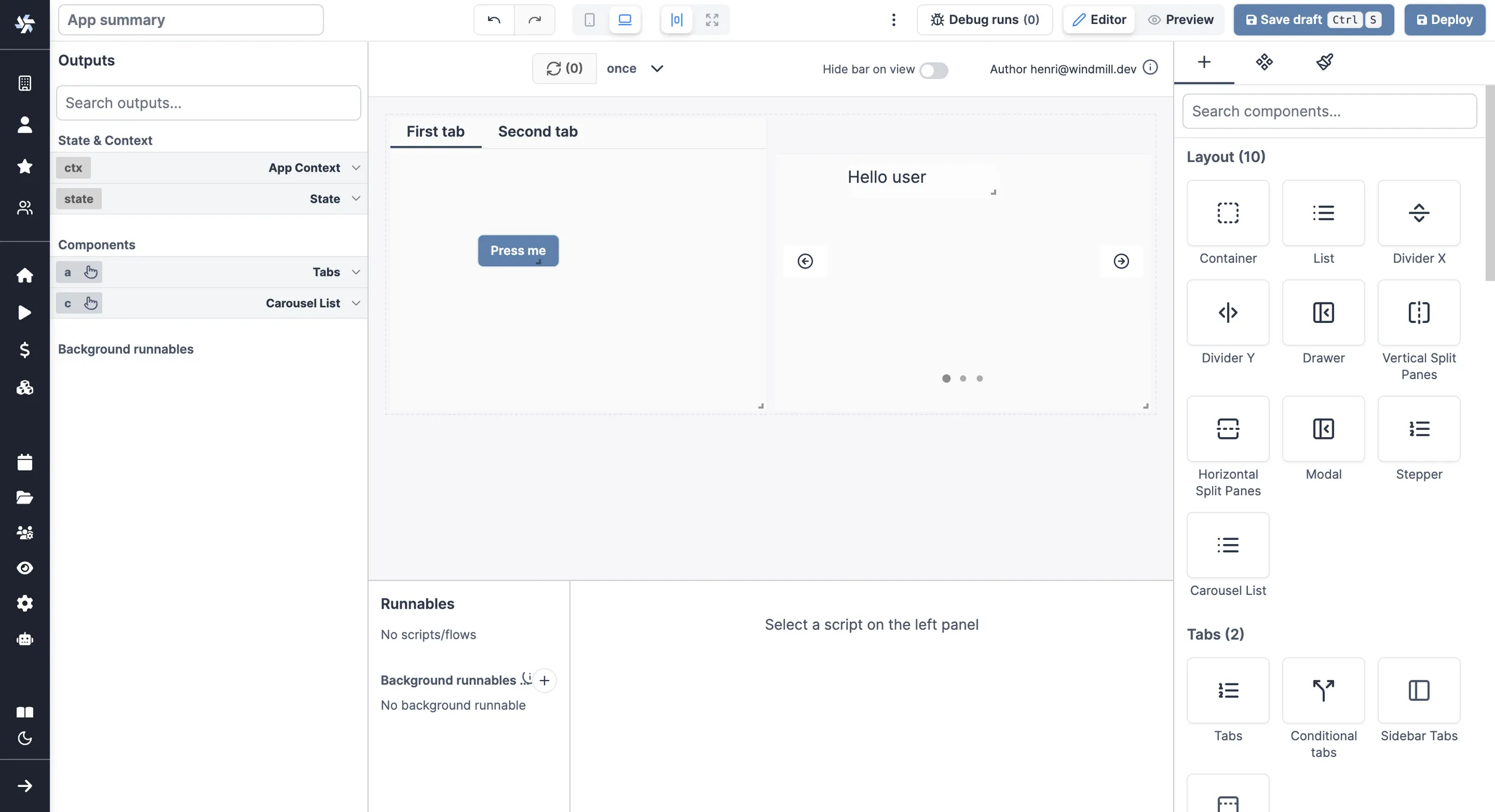Select the Modal component in Layout

click(x=1323, y=429)
